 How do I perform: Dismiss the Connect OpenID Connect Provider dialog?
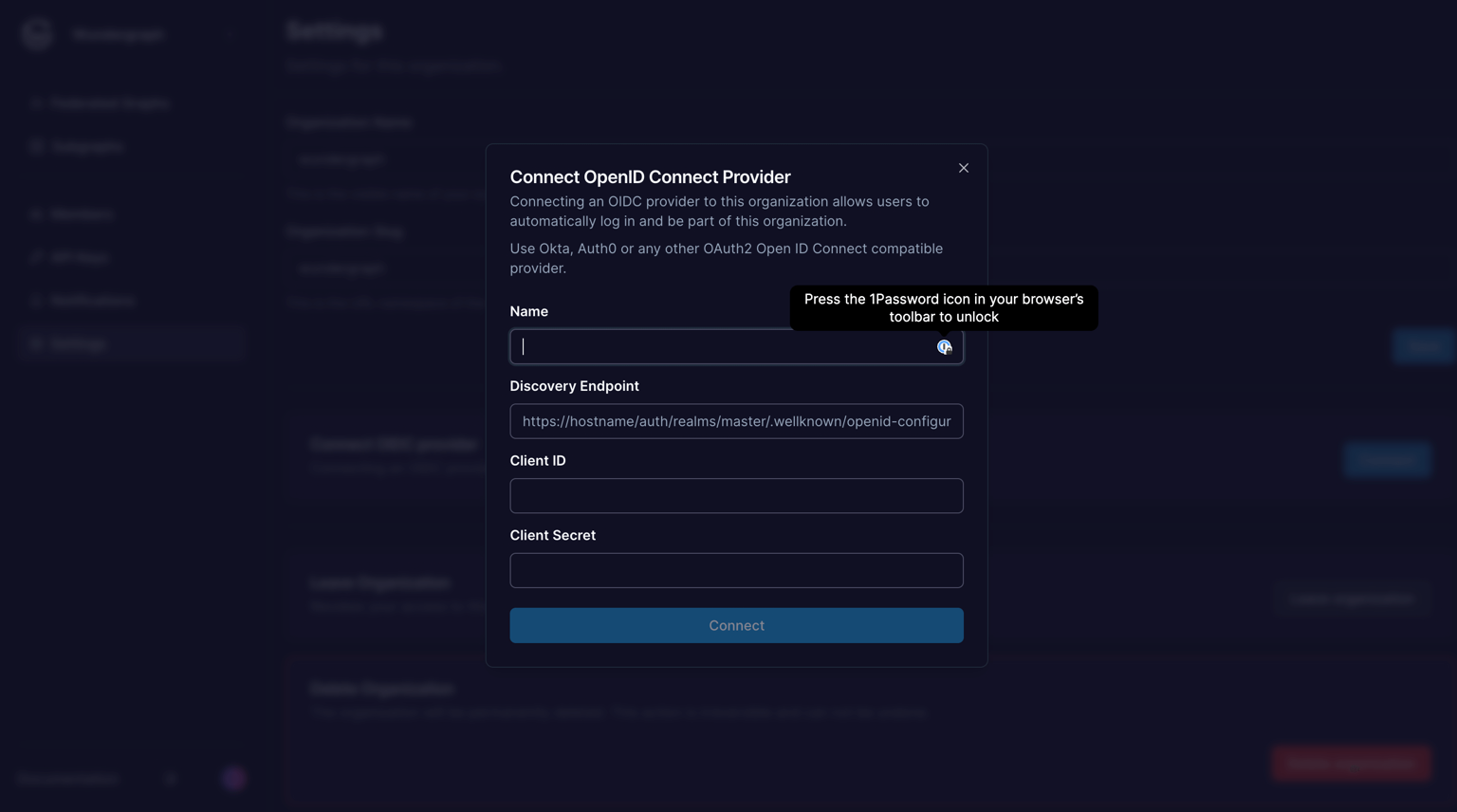tap(963, 168)
